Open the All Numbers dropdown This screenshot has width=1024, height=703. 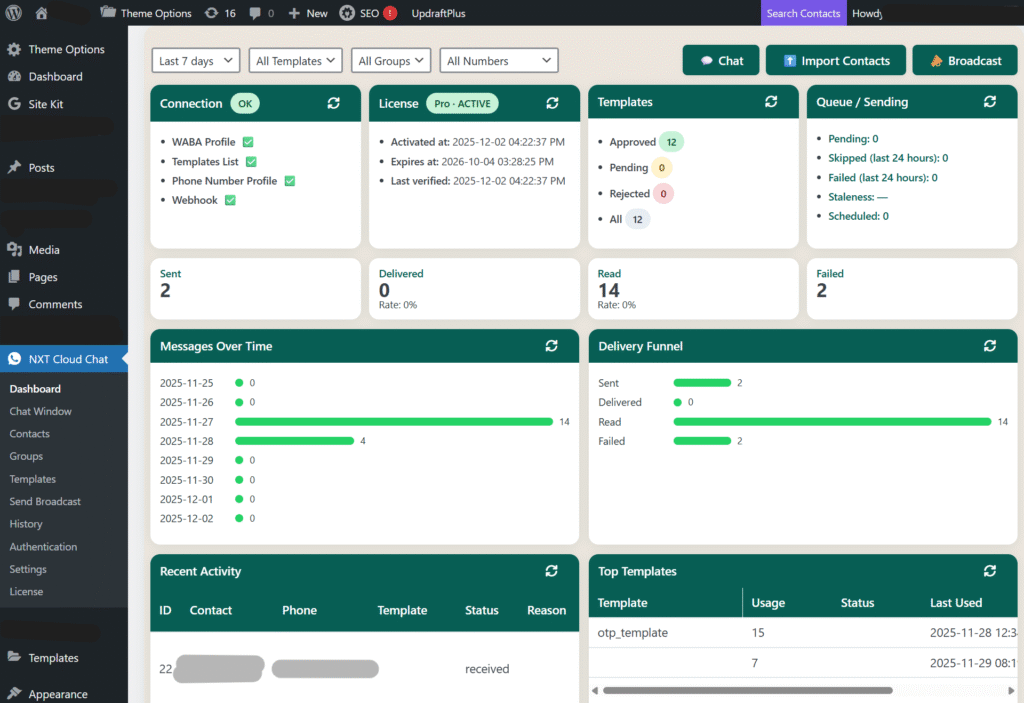point(498,61)
